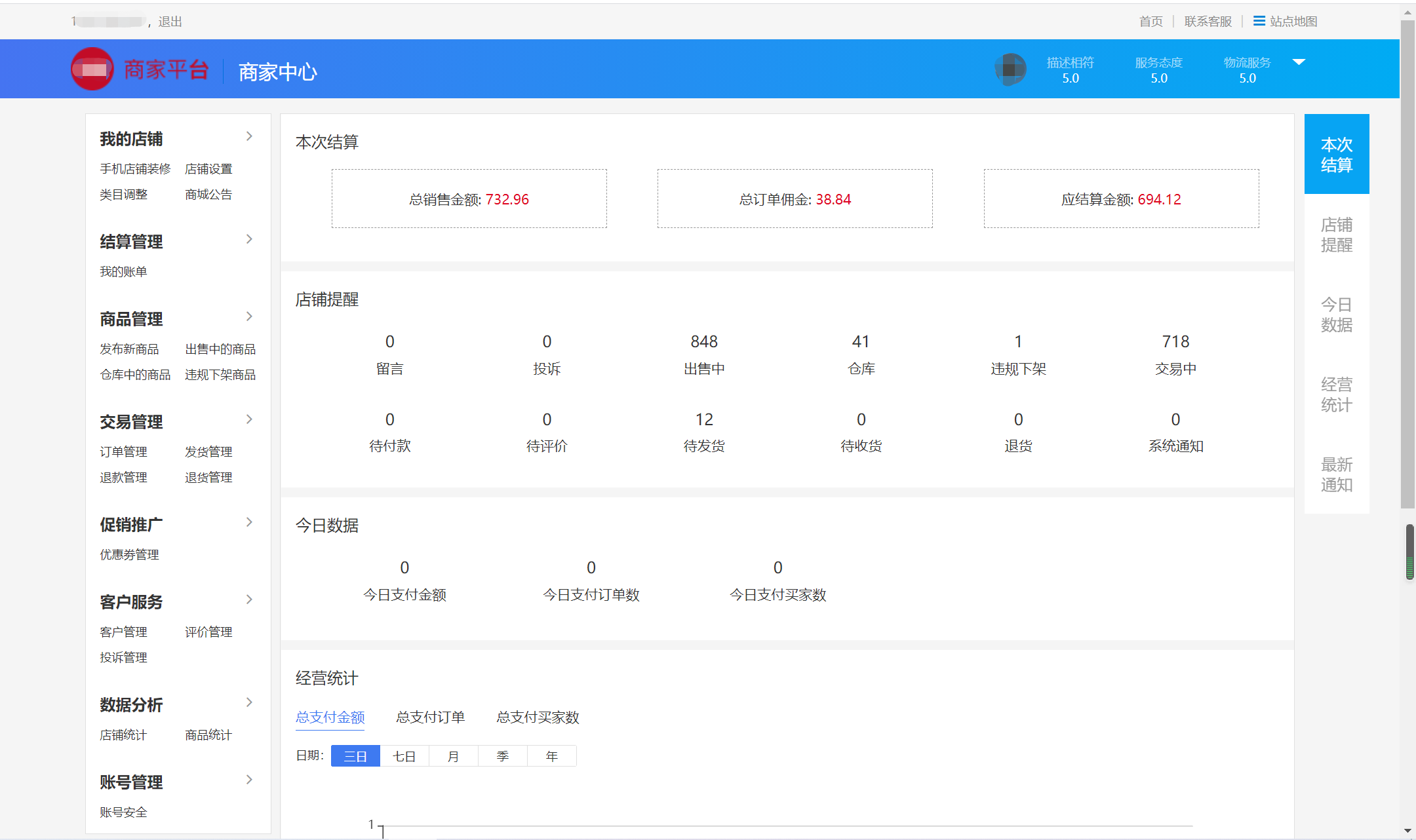Switch to the 总支付买家数 tab

pyautogui.click(x=538, y=717)
